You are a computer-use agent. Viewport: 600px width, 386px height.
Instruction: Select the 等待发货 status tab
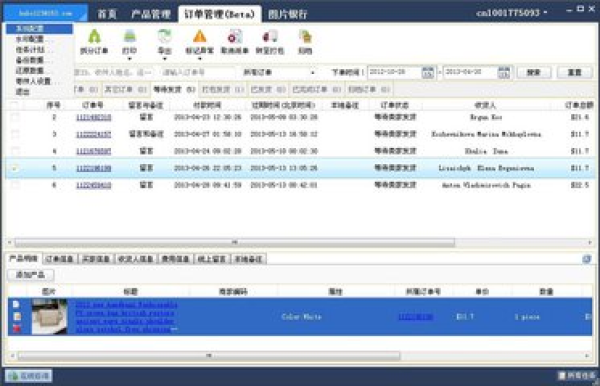coord(174,89)
